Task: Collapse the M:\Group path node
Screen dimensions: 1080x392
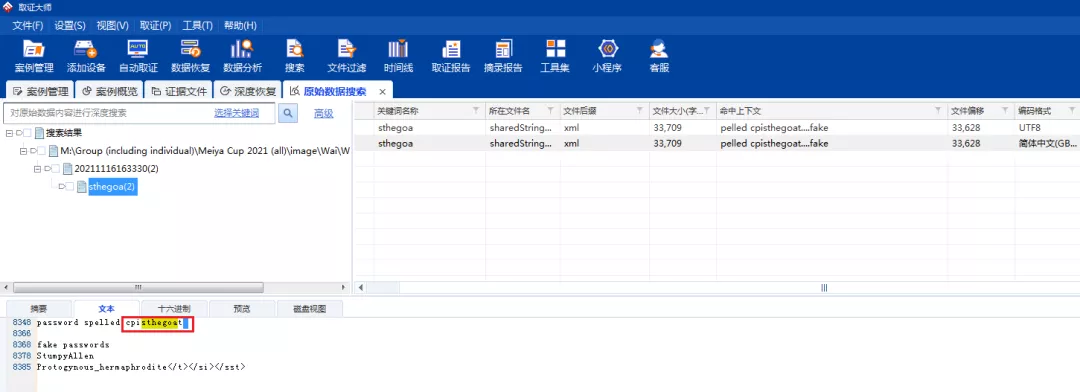Action: 23,151
